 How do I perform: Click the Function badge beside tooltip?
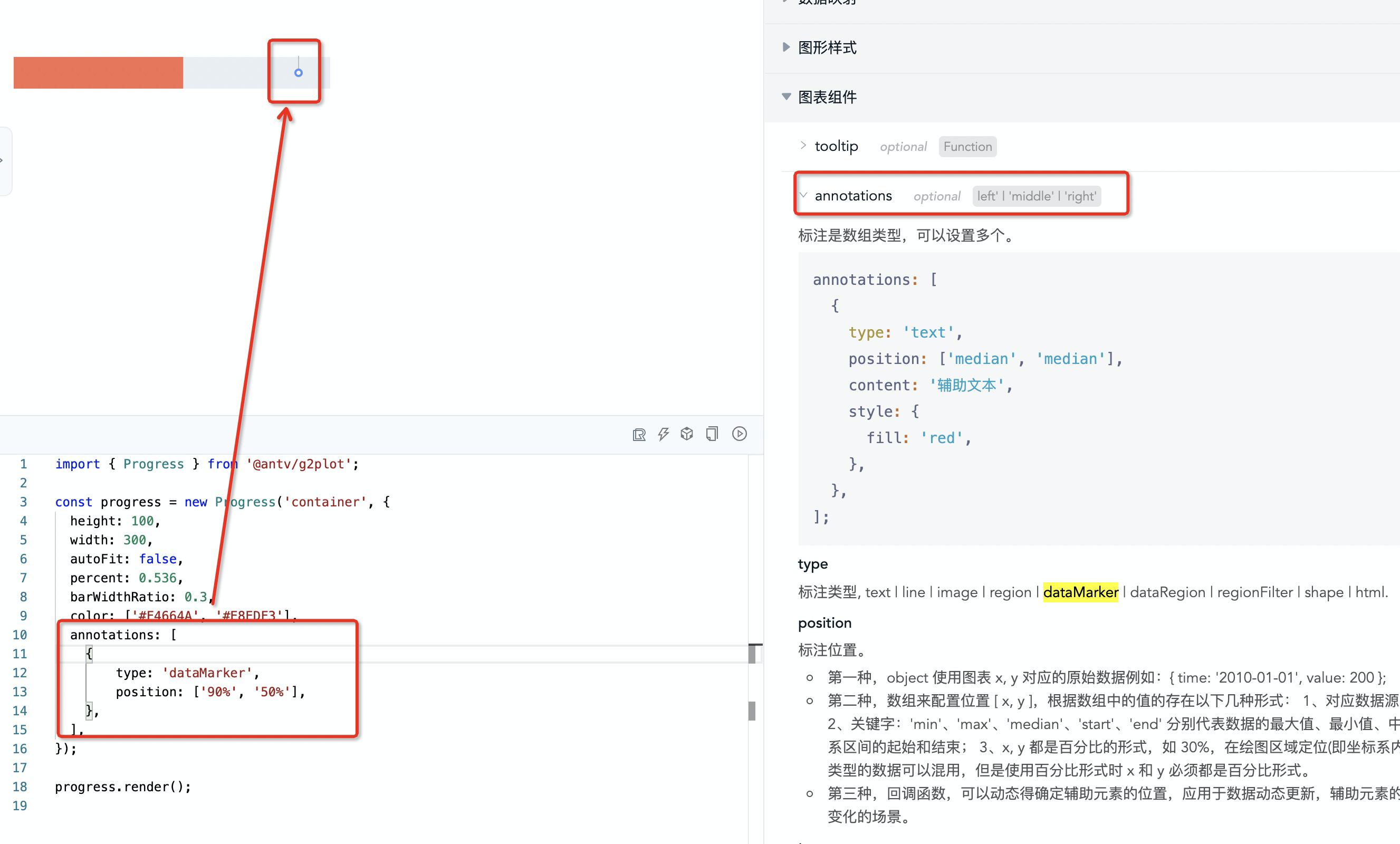point(967,146)
